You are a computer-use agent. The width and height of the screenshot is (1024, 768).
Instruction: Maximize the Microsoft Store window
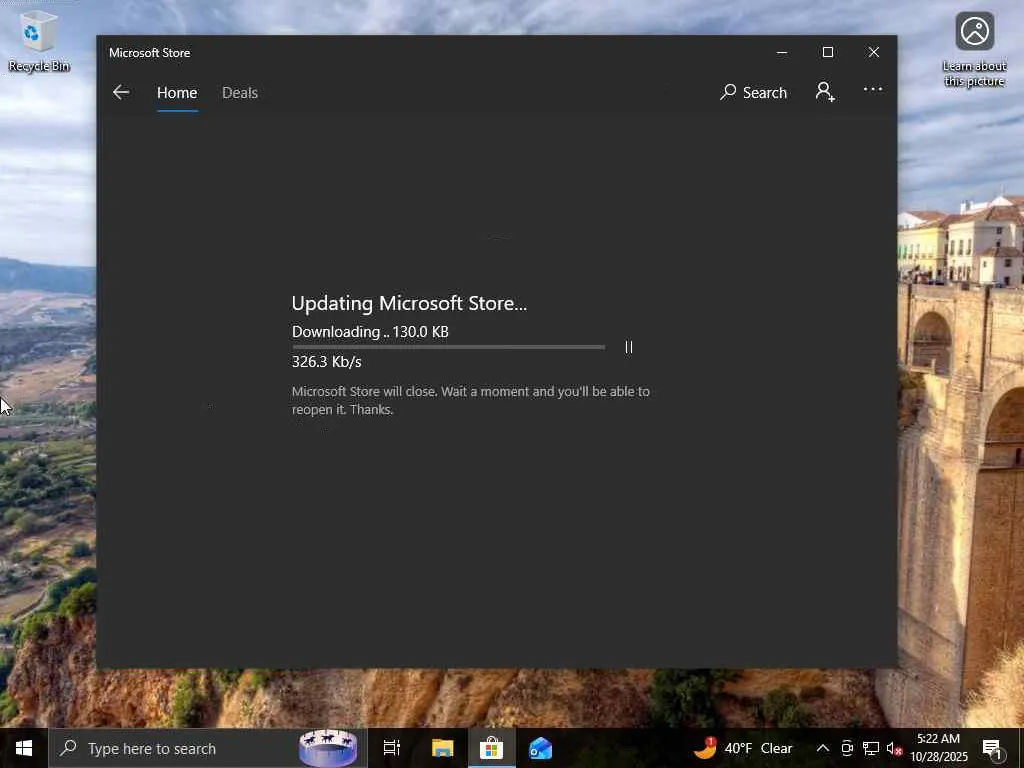[827, 52]
